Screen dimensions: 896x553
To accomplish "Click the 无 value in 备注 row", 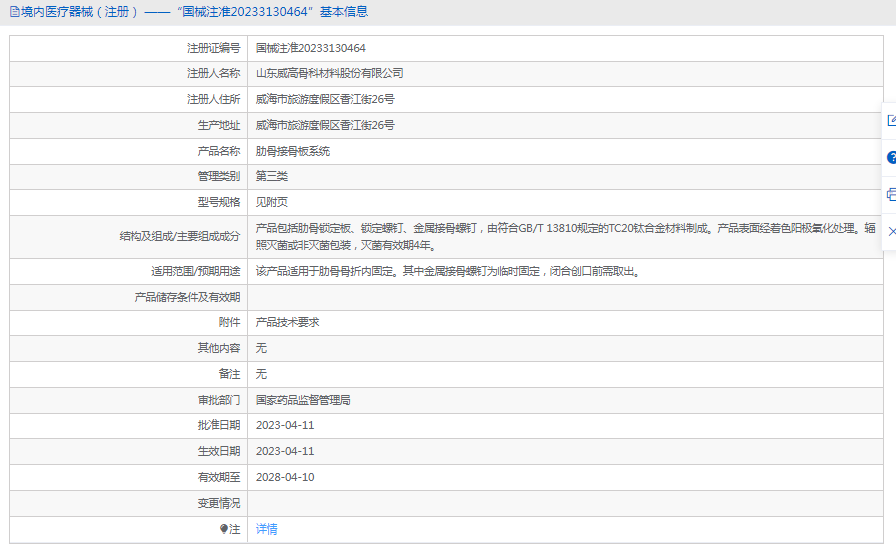I will point(261,374).
